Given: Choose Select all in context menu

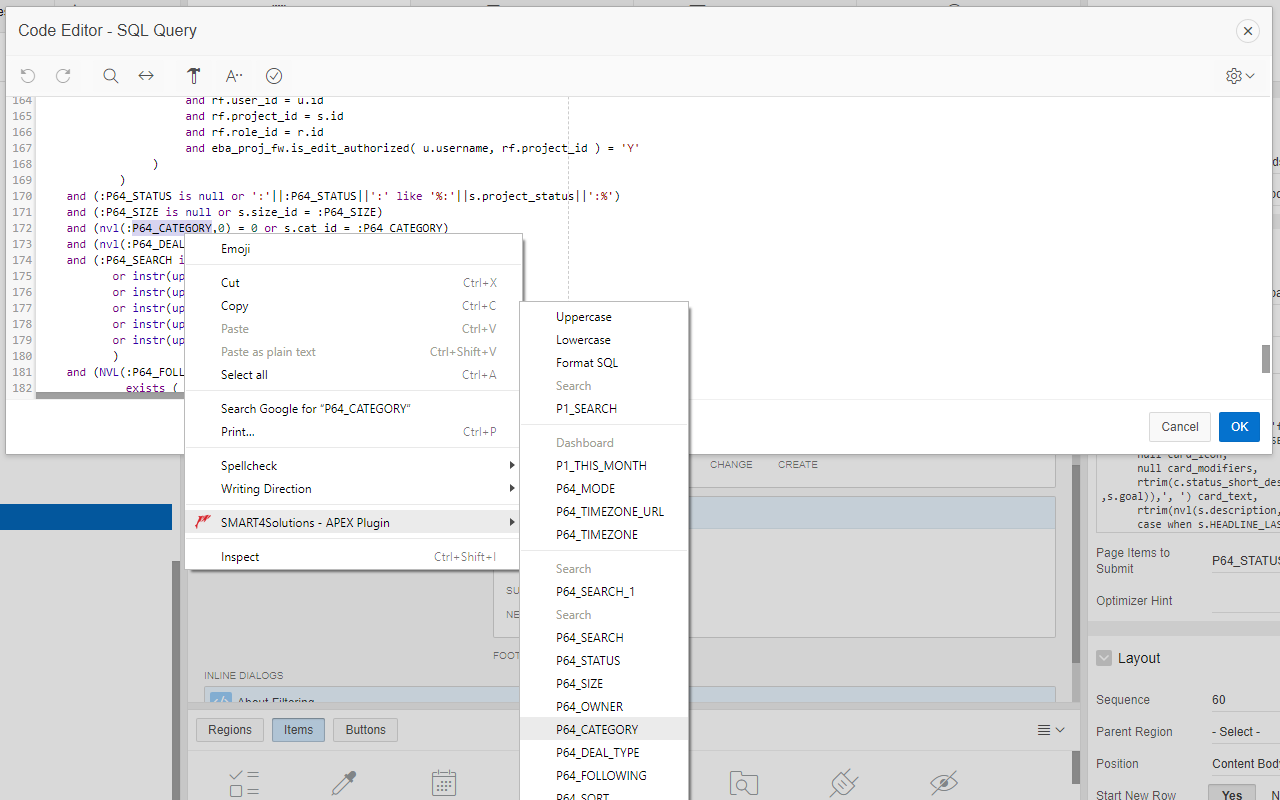Looking at the screenshot, I should click(352, 375).
